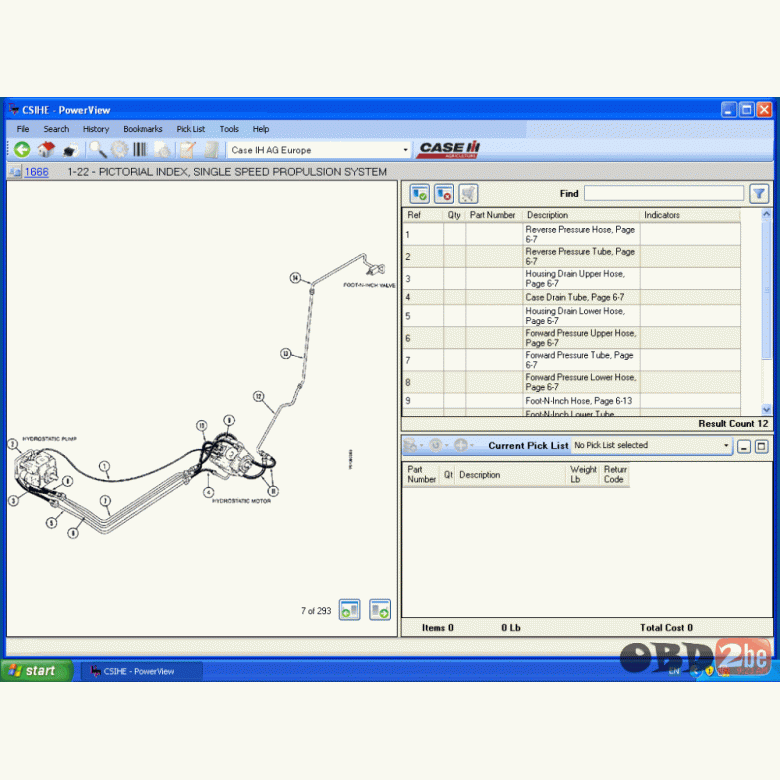The image size is (780, 780).
Task: Click the greyed document-gear toolbar icon
Action: pos(163,150)
